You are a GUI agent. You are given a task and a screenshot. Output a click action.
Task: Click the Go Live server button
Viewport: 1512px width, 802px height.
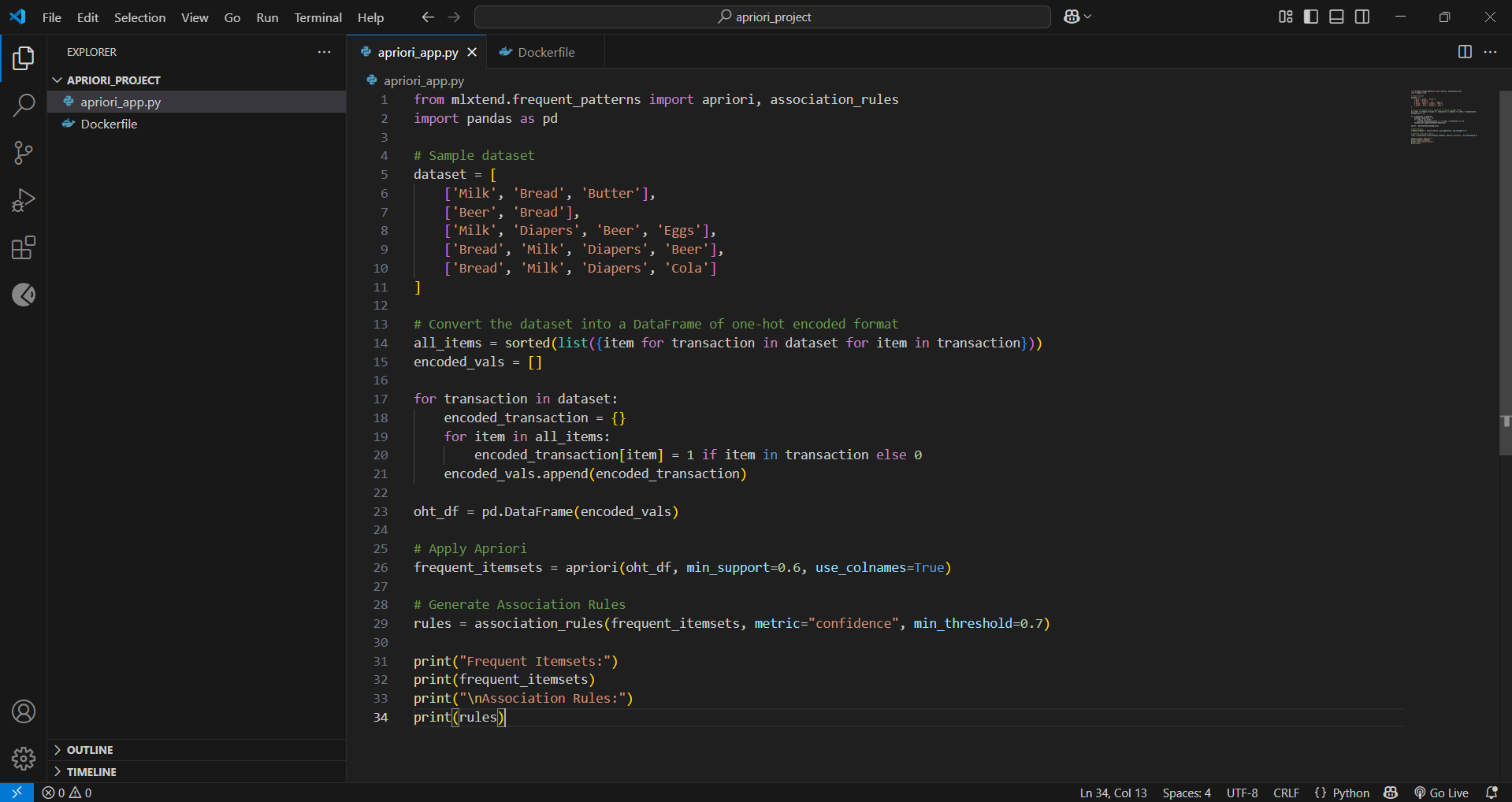pyautogui.click(x=1441, y=793)
